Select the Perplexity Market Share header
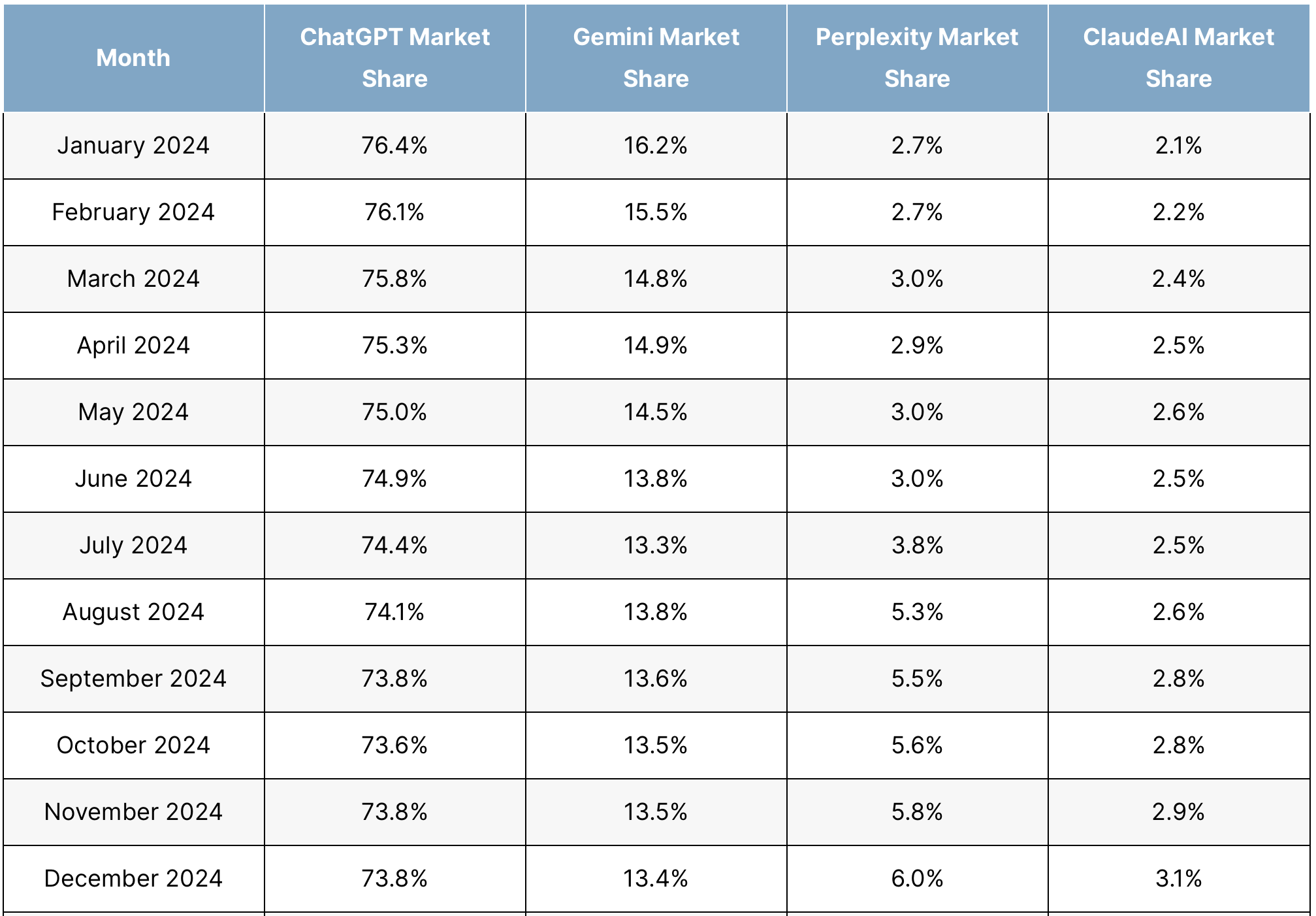Screen dimensions: 1316x916 click(917, 58)
